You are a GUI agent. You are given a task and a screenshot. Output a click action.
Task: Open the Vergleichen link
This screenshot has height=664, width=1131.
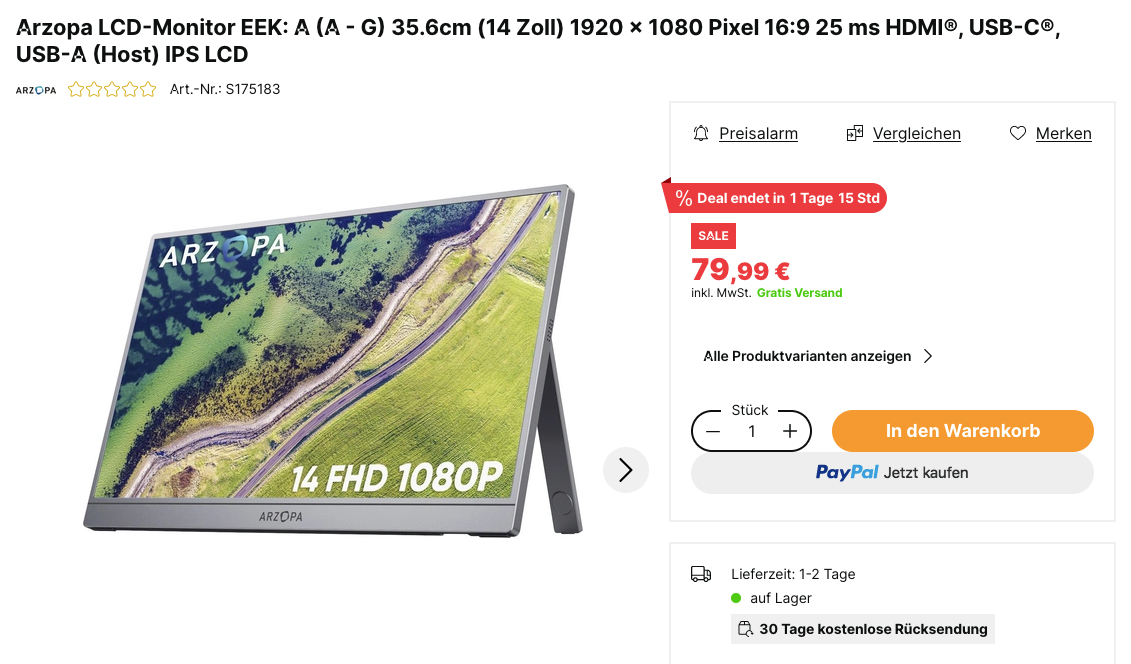(x=916, y=134)
